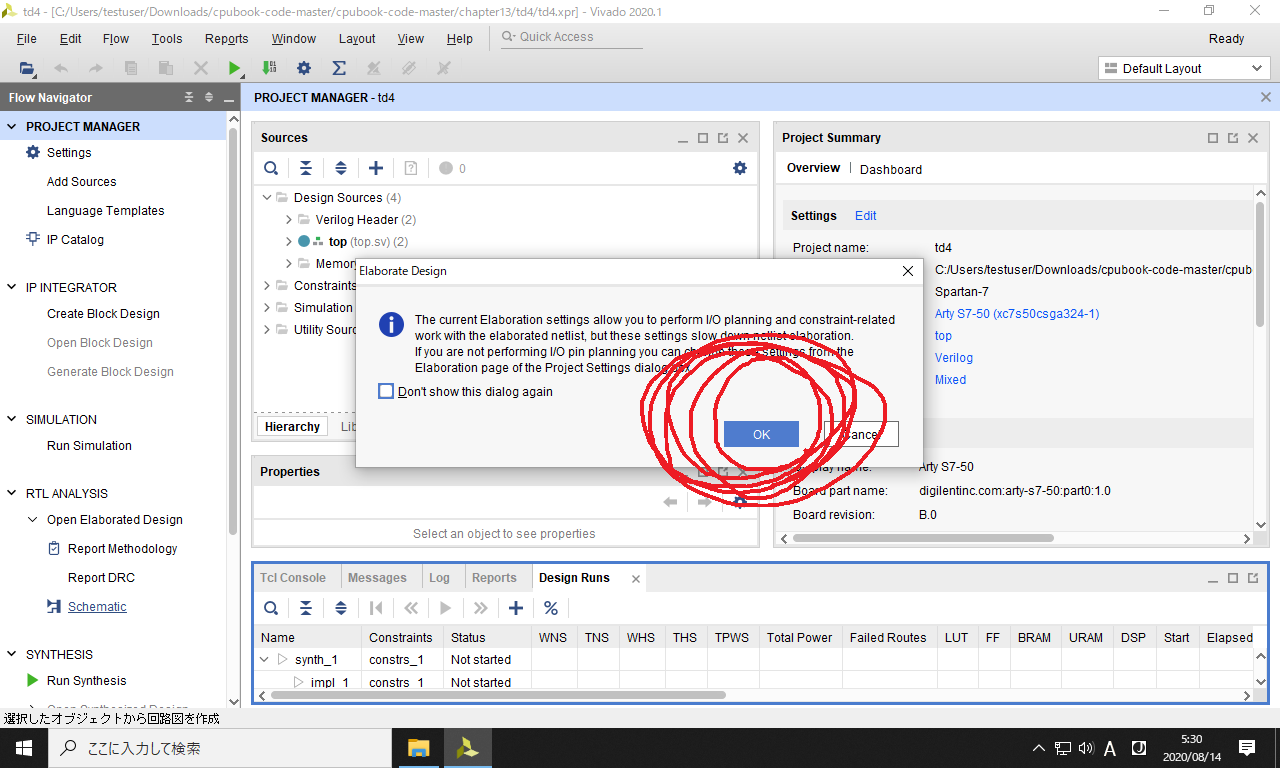The width and height of the screenshot is (1280, 768).
Task: Click the green Run flow toolbar arrow
Action: pyautogui.click(x=234, y=68)
